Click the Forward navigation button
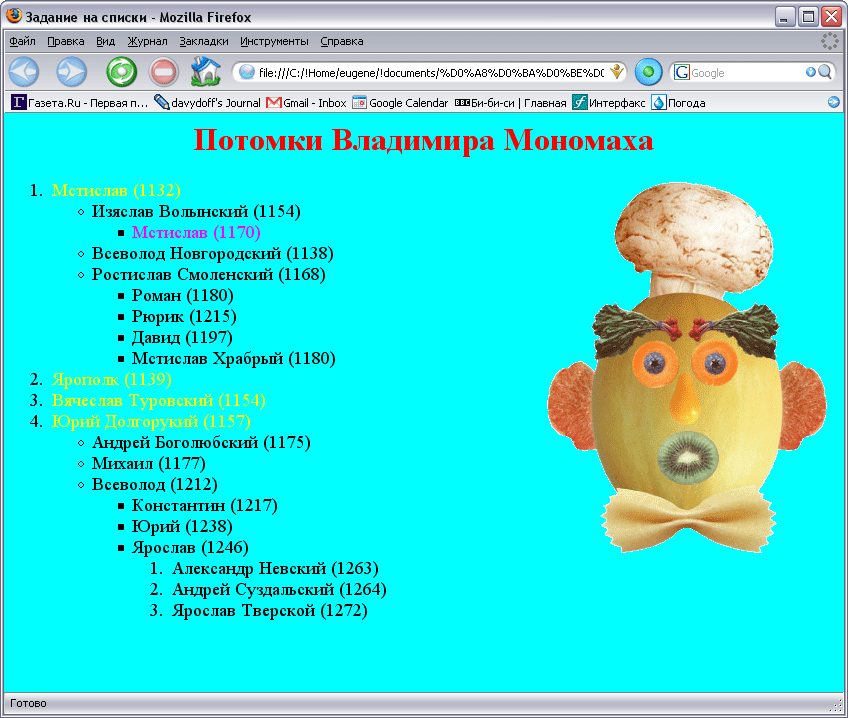 click(x=71, y=72)
